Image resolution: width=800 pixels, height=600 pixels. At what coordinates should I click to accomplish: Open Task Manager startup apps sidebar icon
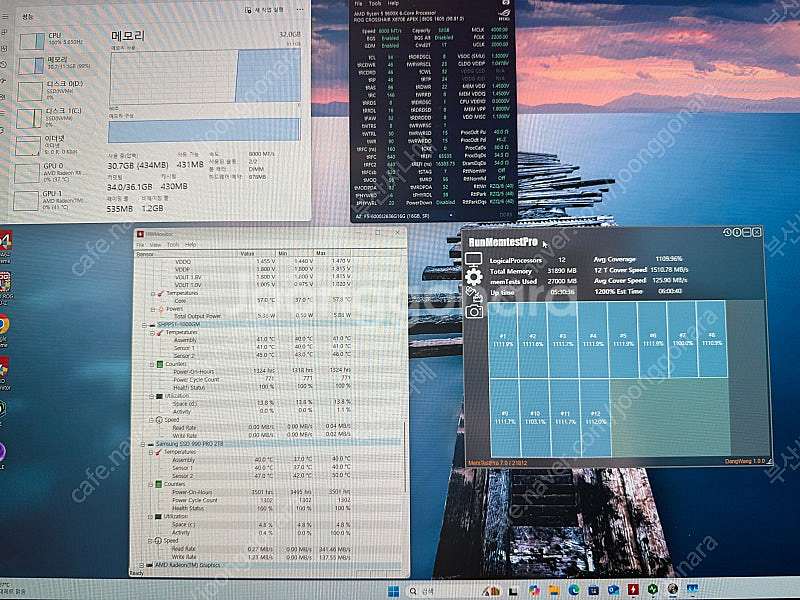(x=4, y=81)
